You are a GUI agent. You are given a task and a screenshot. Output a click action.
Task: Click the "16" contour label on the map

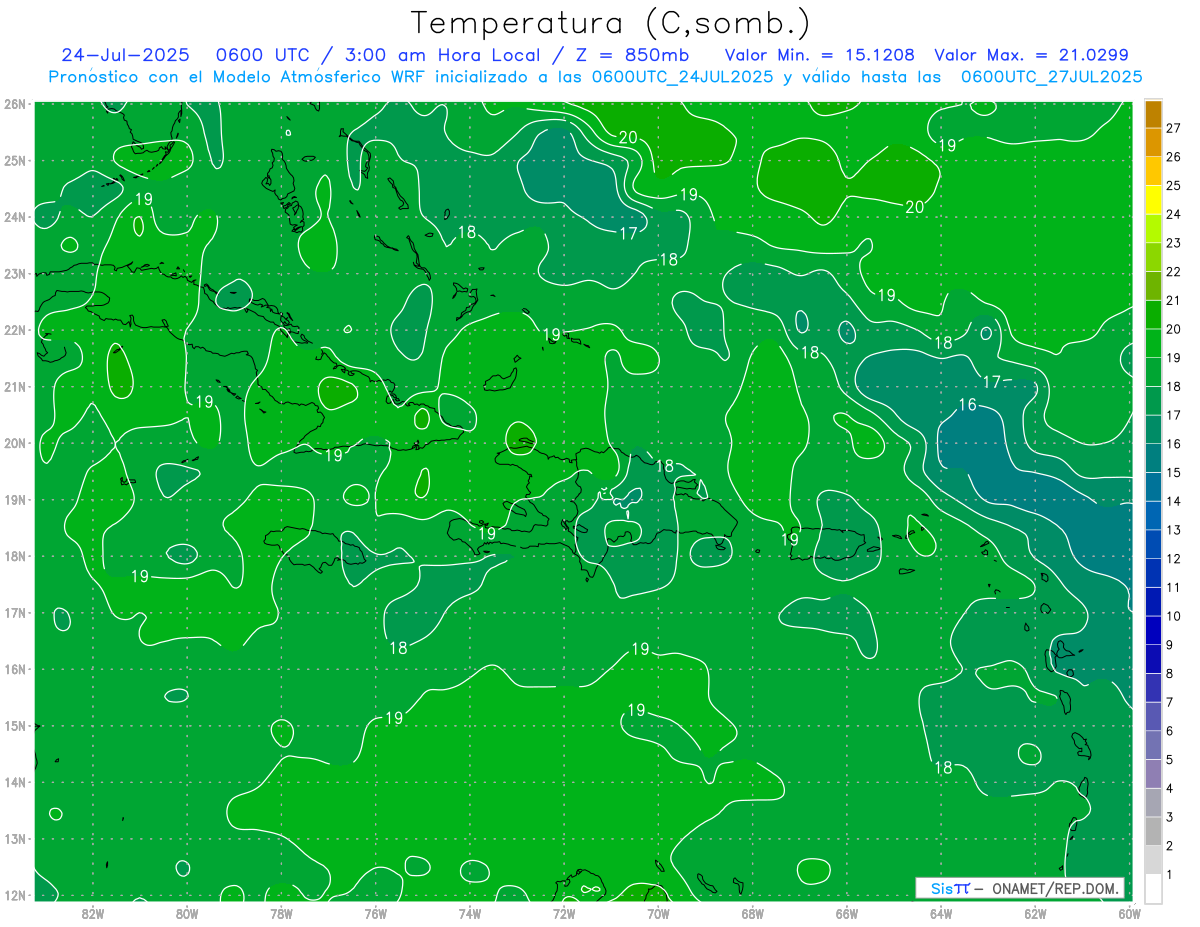pyautogui.click(x=967, y=405)
